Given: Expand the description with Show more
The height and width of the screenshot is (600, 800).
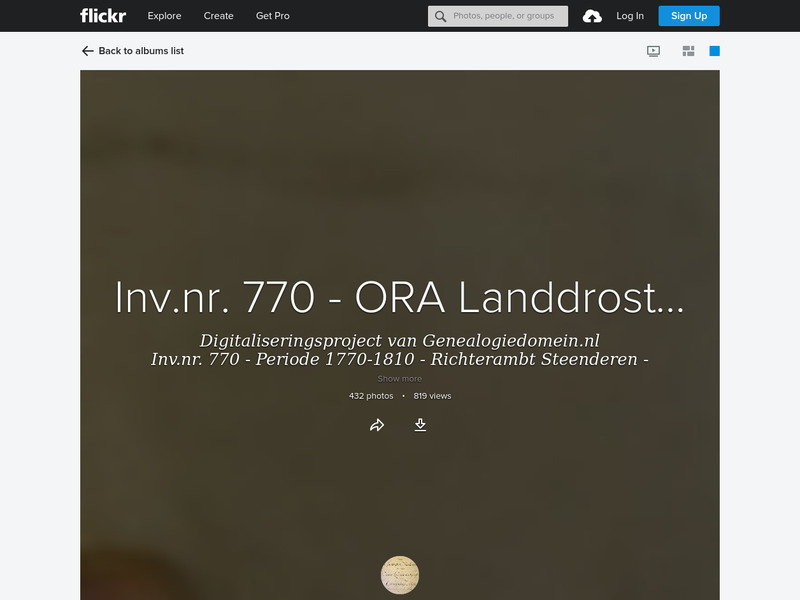Looking at the screenshot, I should [x=399, y=377].
